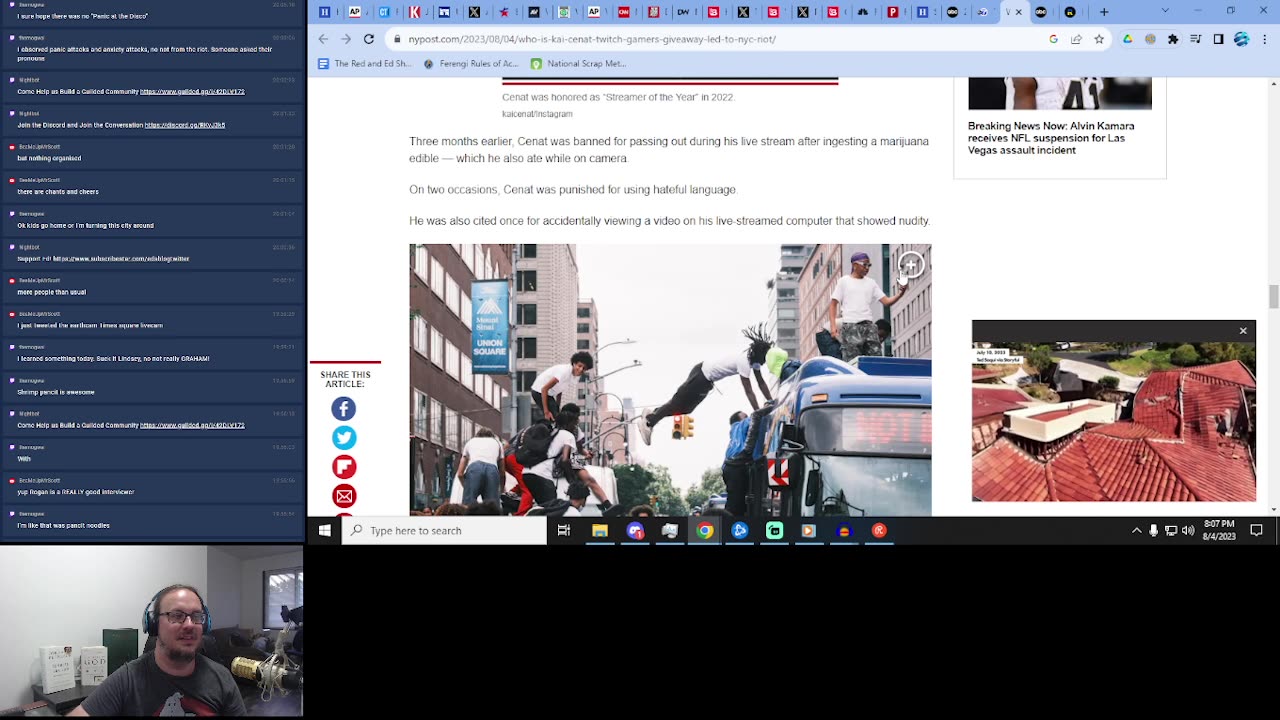Click 'Cenat was honored as Streamer of the Year' caption

(618, 97)
